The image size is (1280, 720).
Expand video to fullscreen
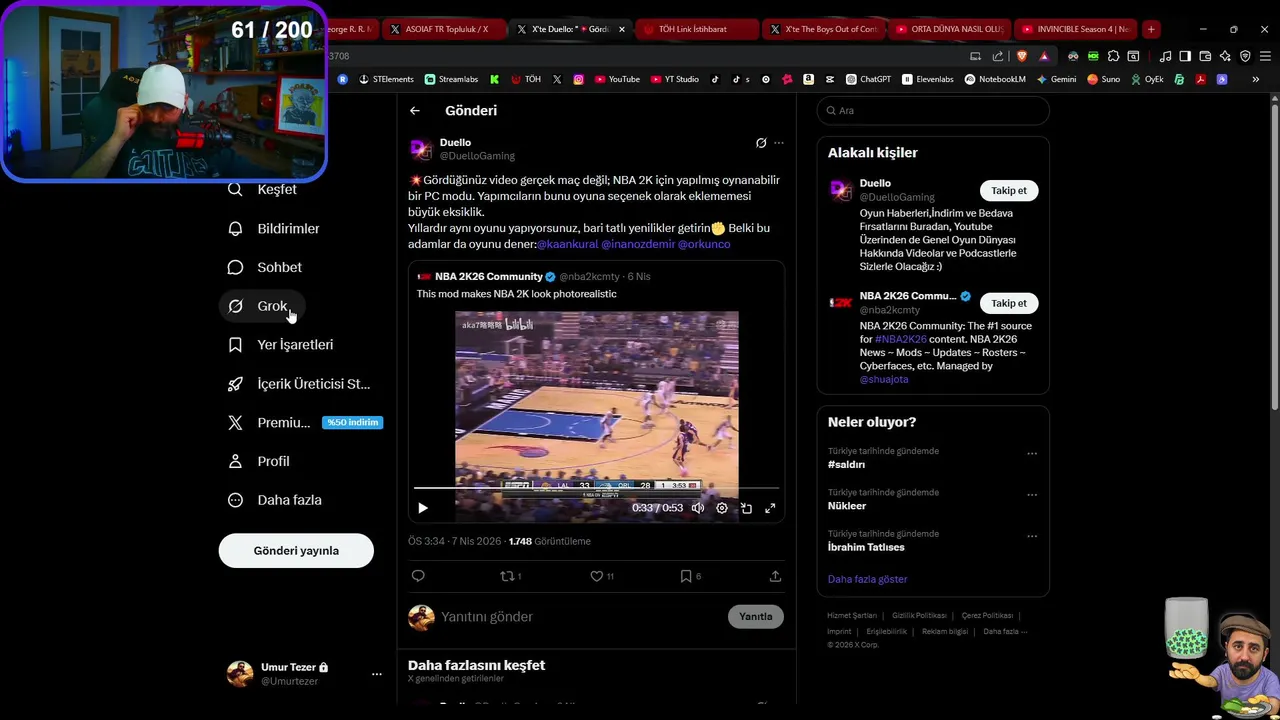click(770, 508)
